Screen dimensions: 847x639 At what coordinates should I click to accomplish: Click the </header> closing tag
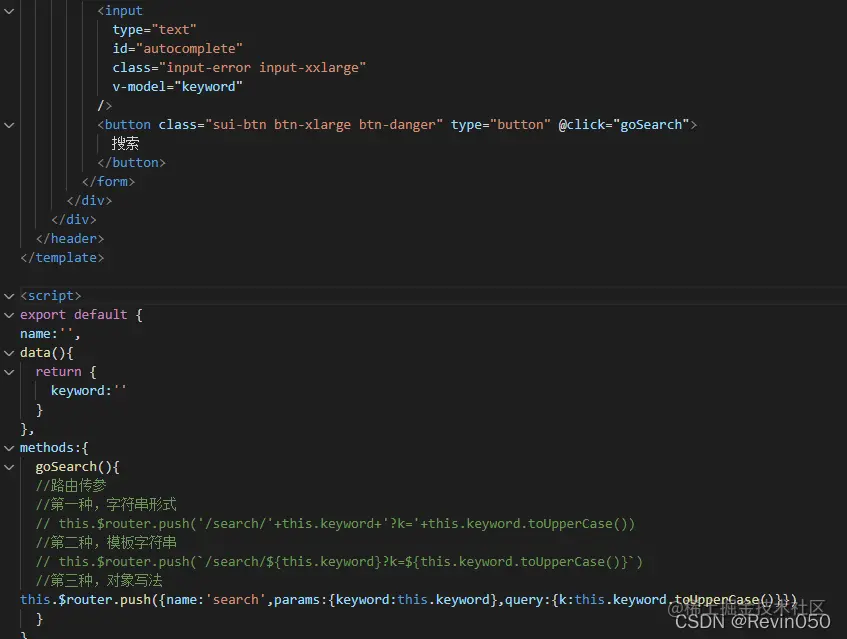point(70,239)
